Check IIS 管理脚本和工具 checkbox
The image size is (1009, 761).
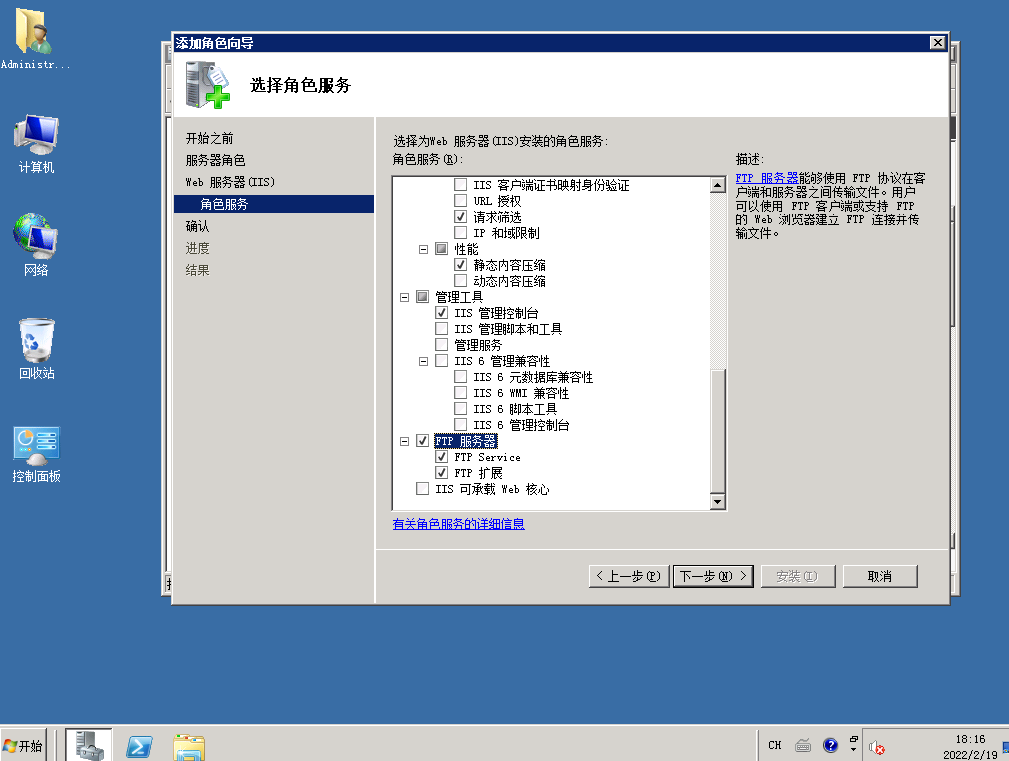point(441,329)
